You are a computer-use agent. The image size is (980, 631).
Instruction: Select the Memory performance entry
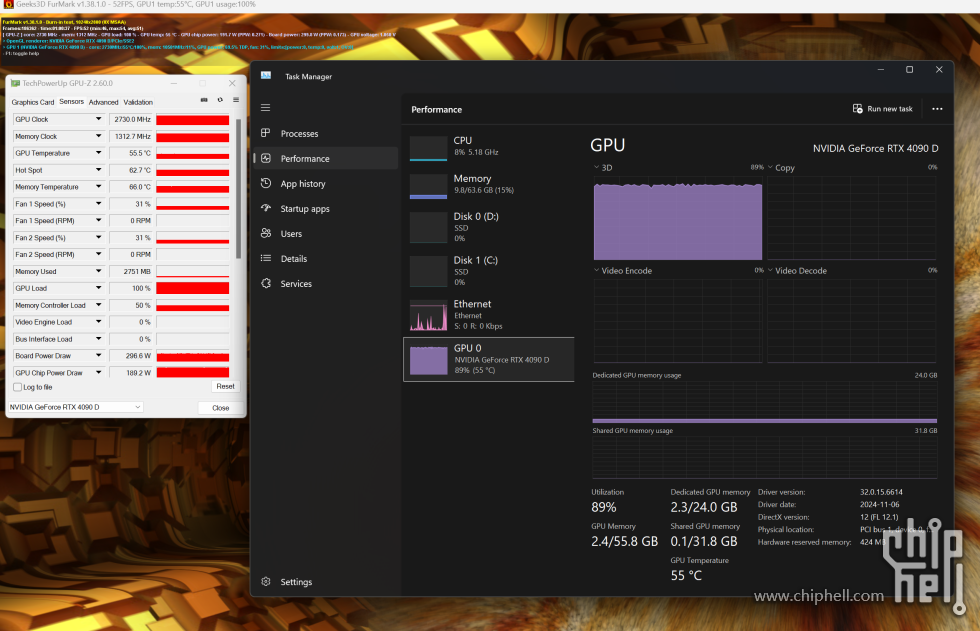click(x=489, y=184)
